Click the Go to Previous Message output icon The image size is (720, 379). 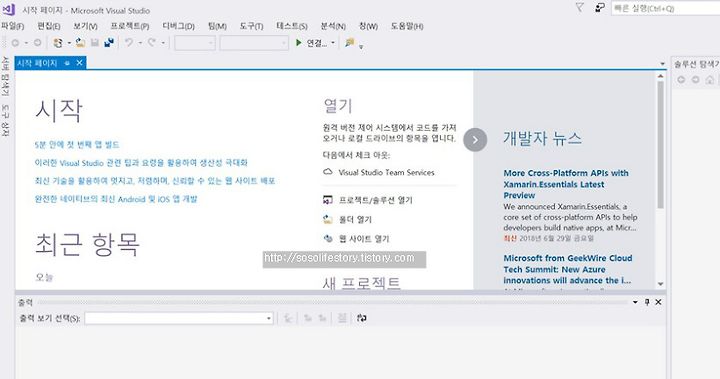308,318
